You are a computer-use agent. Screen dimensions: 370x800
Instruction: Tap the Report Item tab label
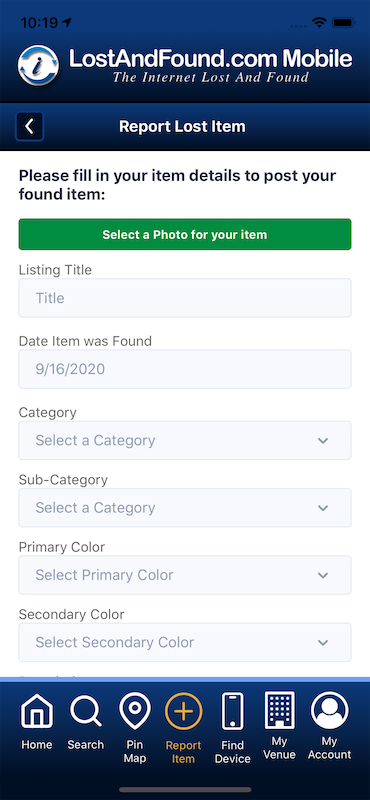tap(184, 752)
